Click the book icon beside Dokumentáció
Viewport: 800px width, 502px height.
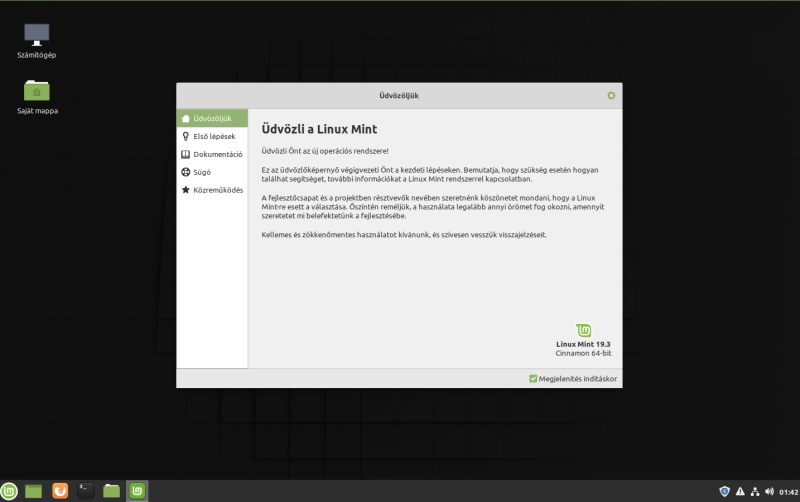click(x=186, y=154)
